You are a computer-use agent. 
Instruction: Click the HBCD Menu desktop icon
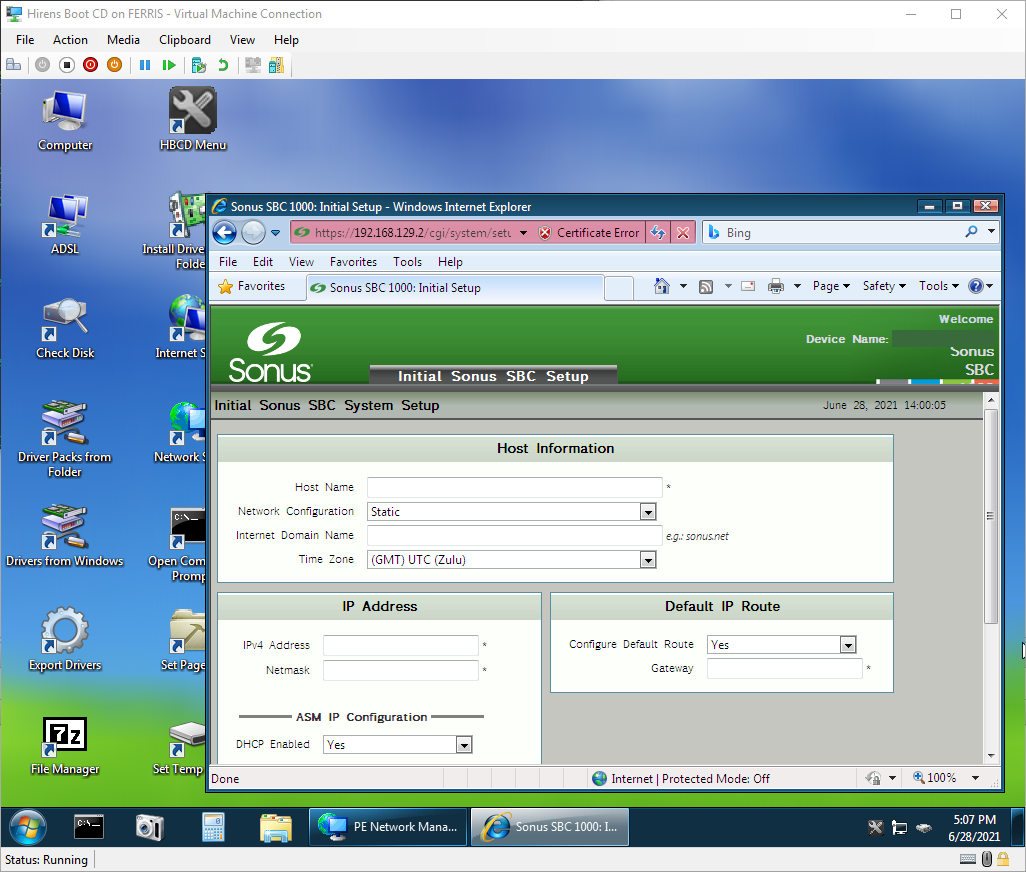point(193,120)
